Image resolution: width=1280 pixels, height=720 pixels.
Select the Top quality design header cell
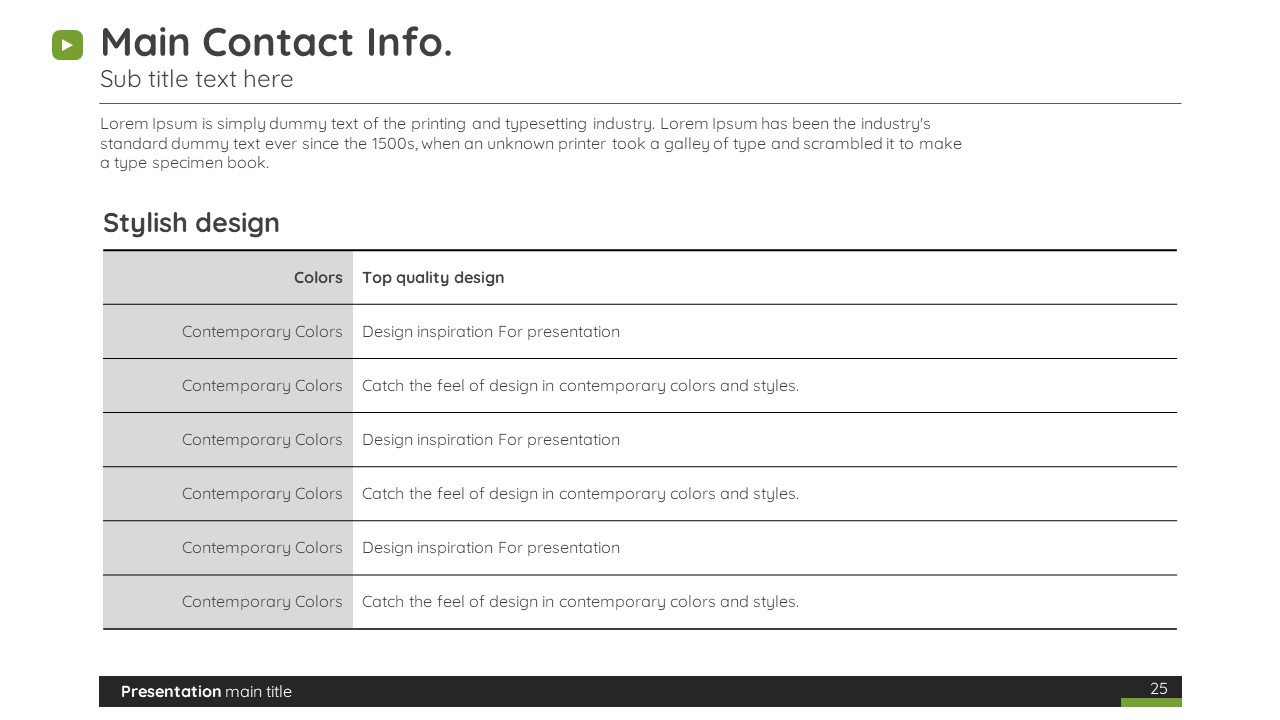coord(765,278)
